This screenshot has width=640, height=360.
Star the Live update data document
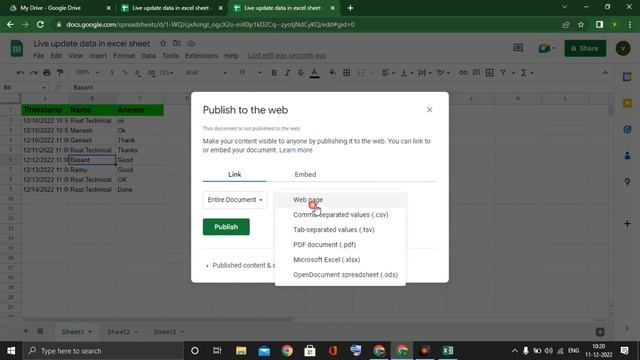163,43
